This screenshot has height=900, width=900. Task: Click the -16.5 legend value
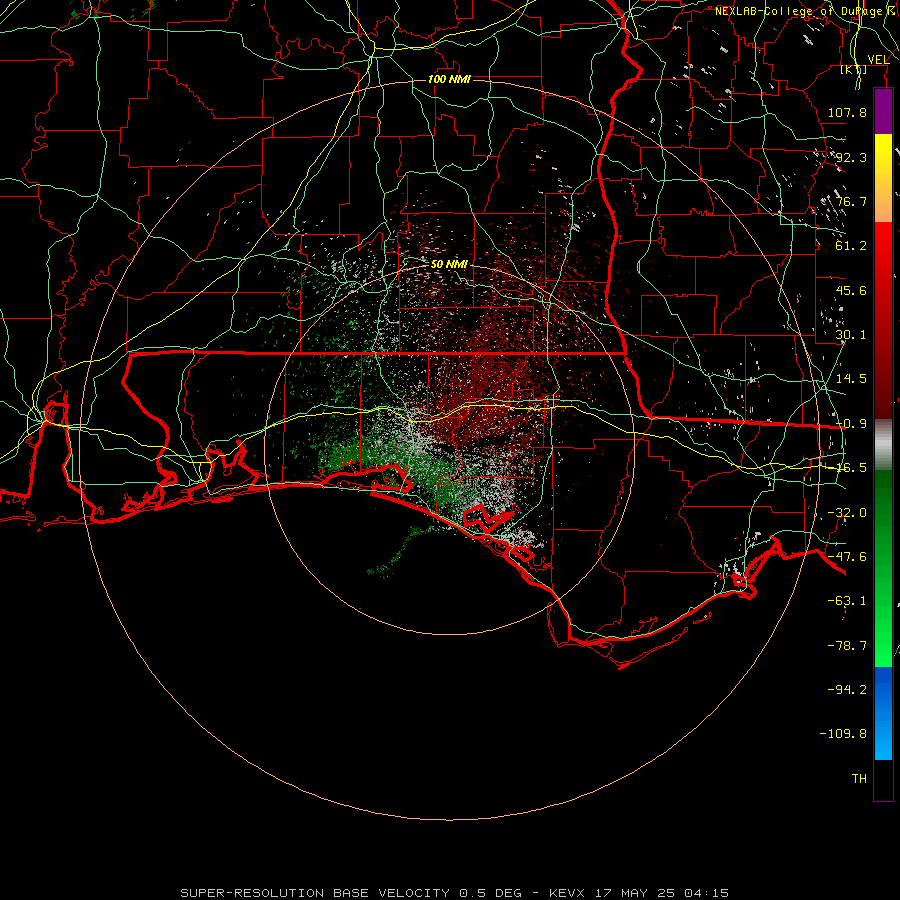coord(851,468)
